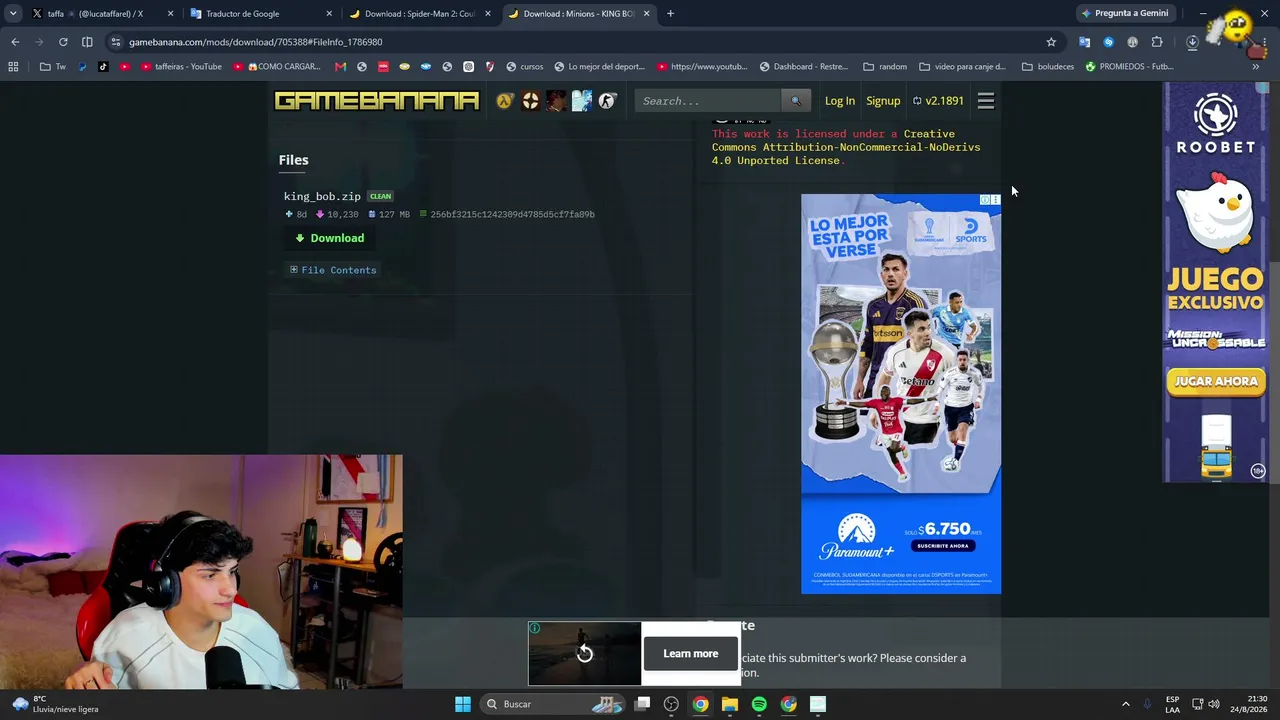Open Task View on the taskbar
The image size is (1280, 720).
[x=642, y=704]
